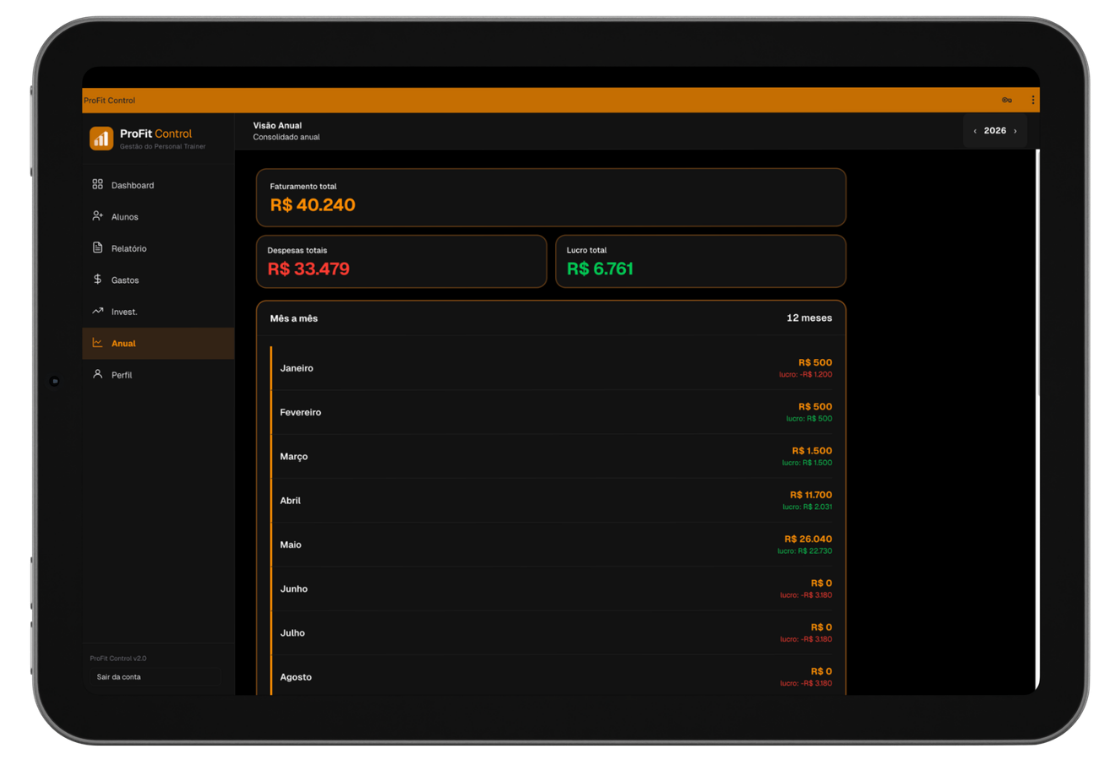
Task: Click Maio's R$ 26.040 revenue value
Action: point(808,539)
